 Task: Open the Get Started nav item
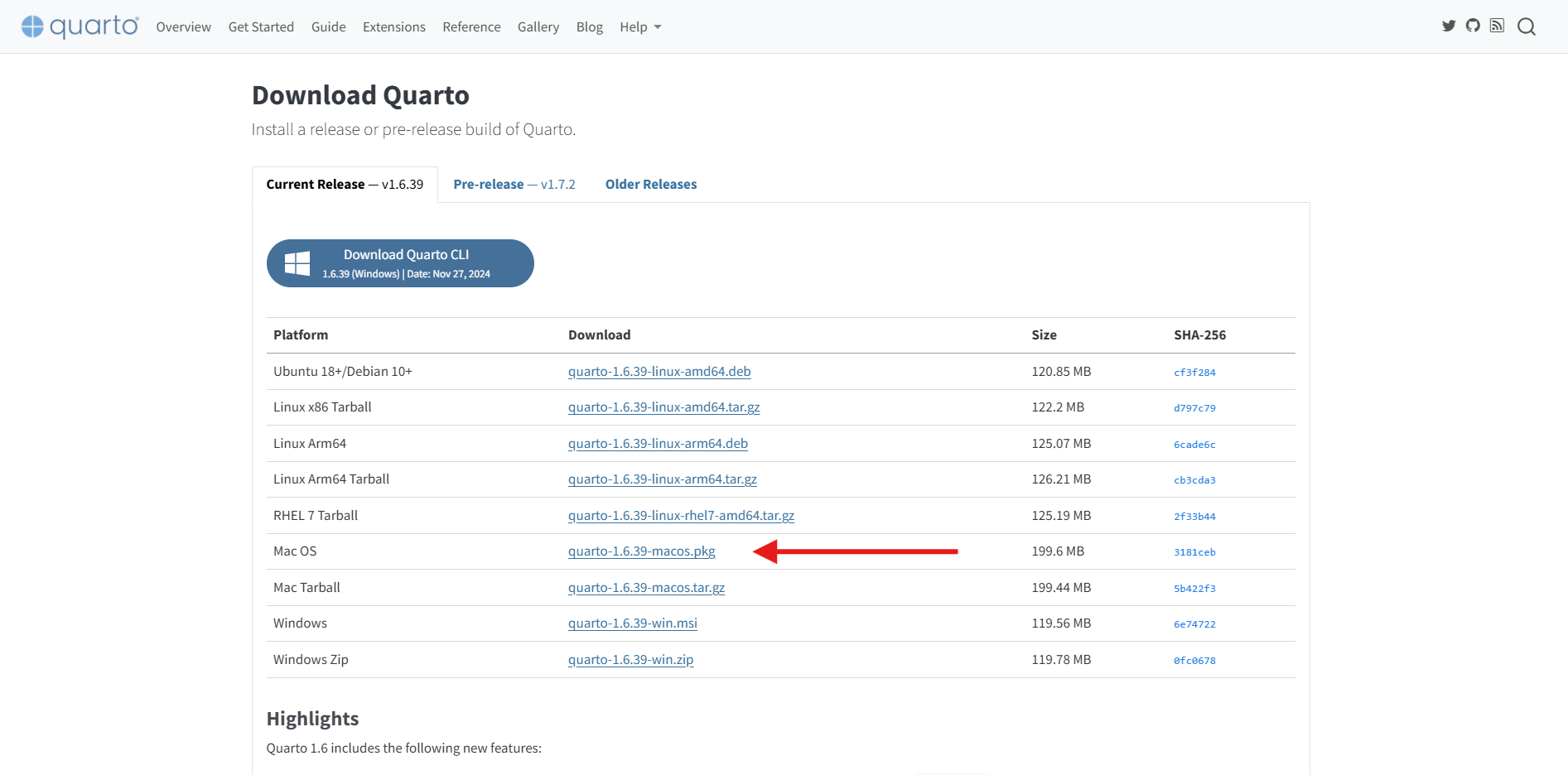[261, 26]
